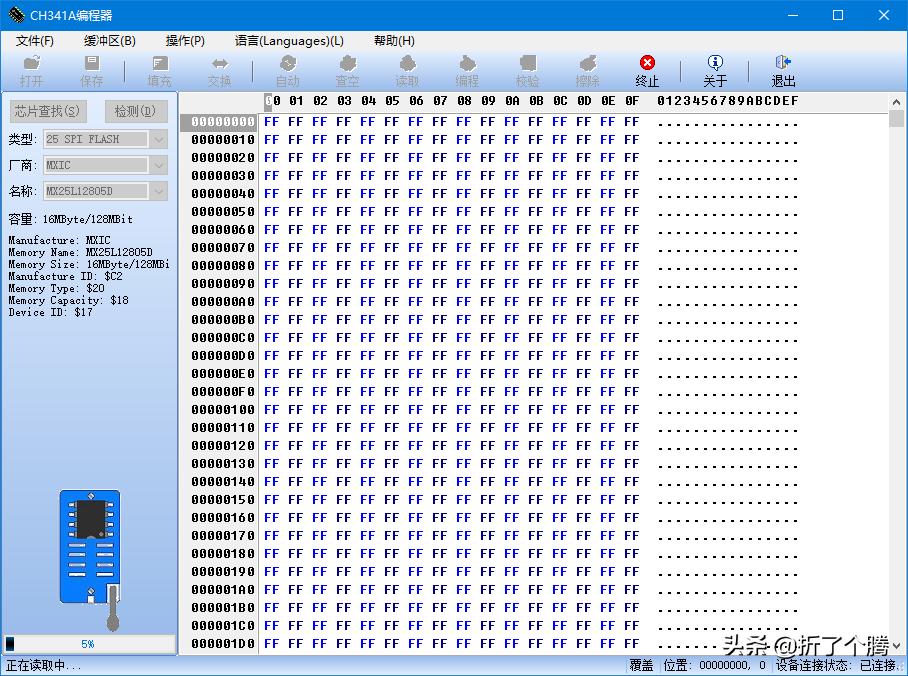Click the address row 00000080
This screenshot has width=908, height=676.
[223, 266]
